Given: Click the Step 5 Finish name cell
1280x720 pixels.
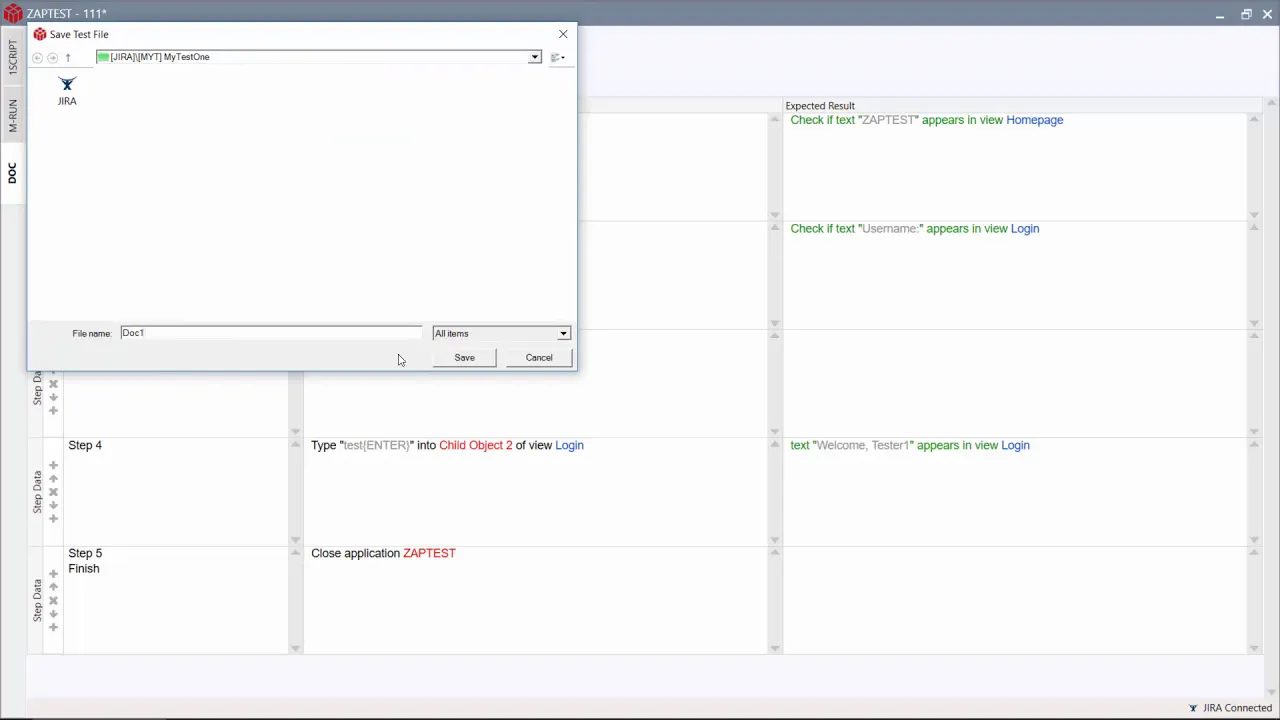Looking at the screenshot, I should click(x=176, y=598).
